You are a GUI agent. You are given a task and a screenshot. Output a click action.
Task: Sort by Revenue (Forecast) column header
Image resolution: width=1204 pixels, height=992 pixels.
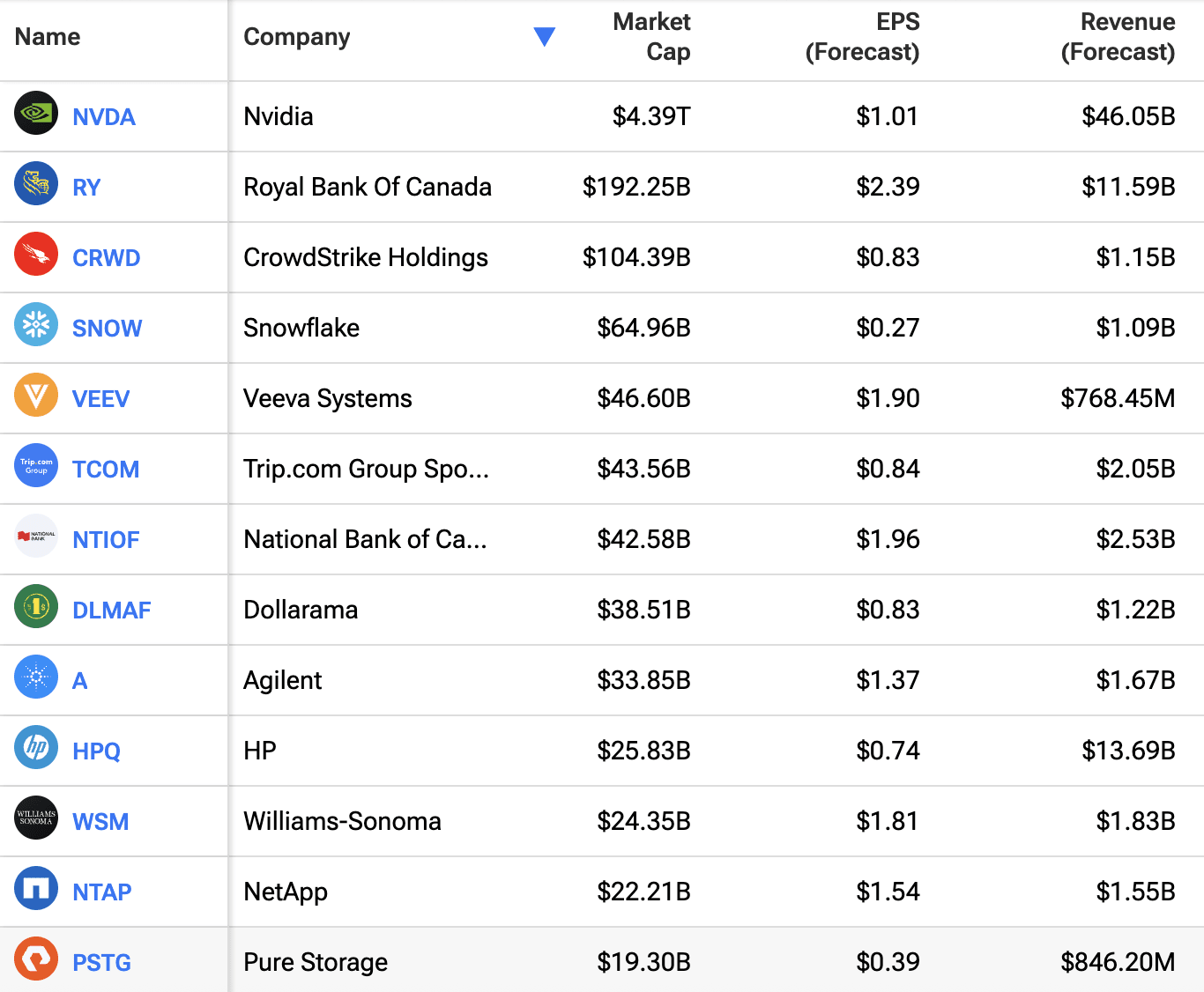coord(1118,37)
